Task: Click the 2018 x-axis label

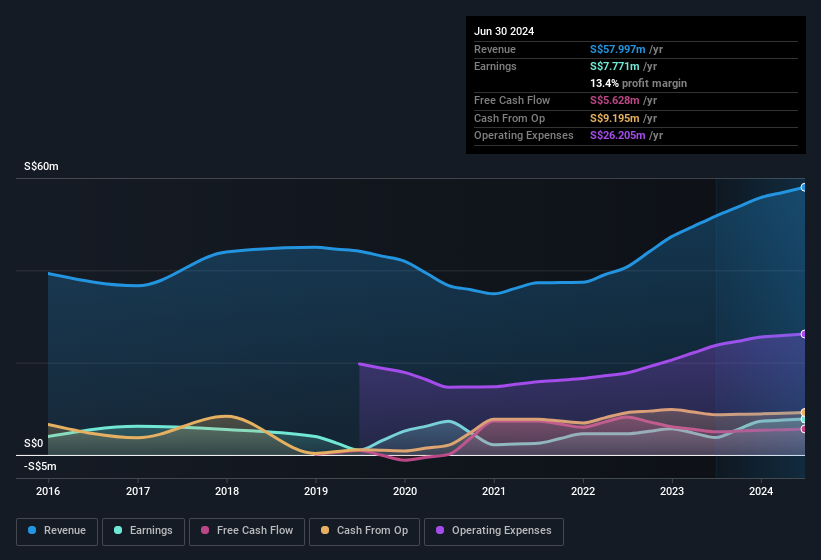Action: point(227,491)
